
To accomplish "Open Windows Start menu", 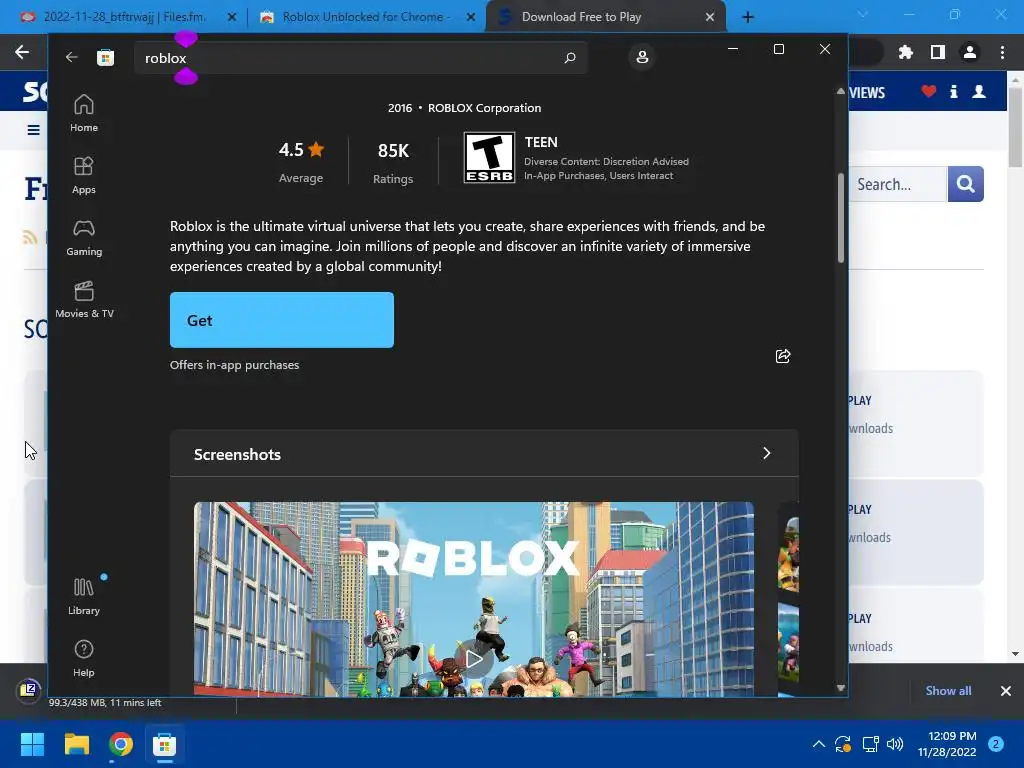I will (32, 744).
